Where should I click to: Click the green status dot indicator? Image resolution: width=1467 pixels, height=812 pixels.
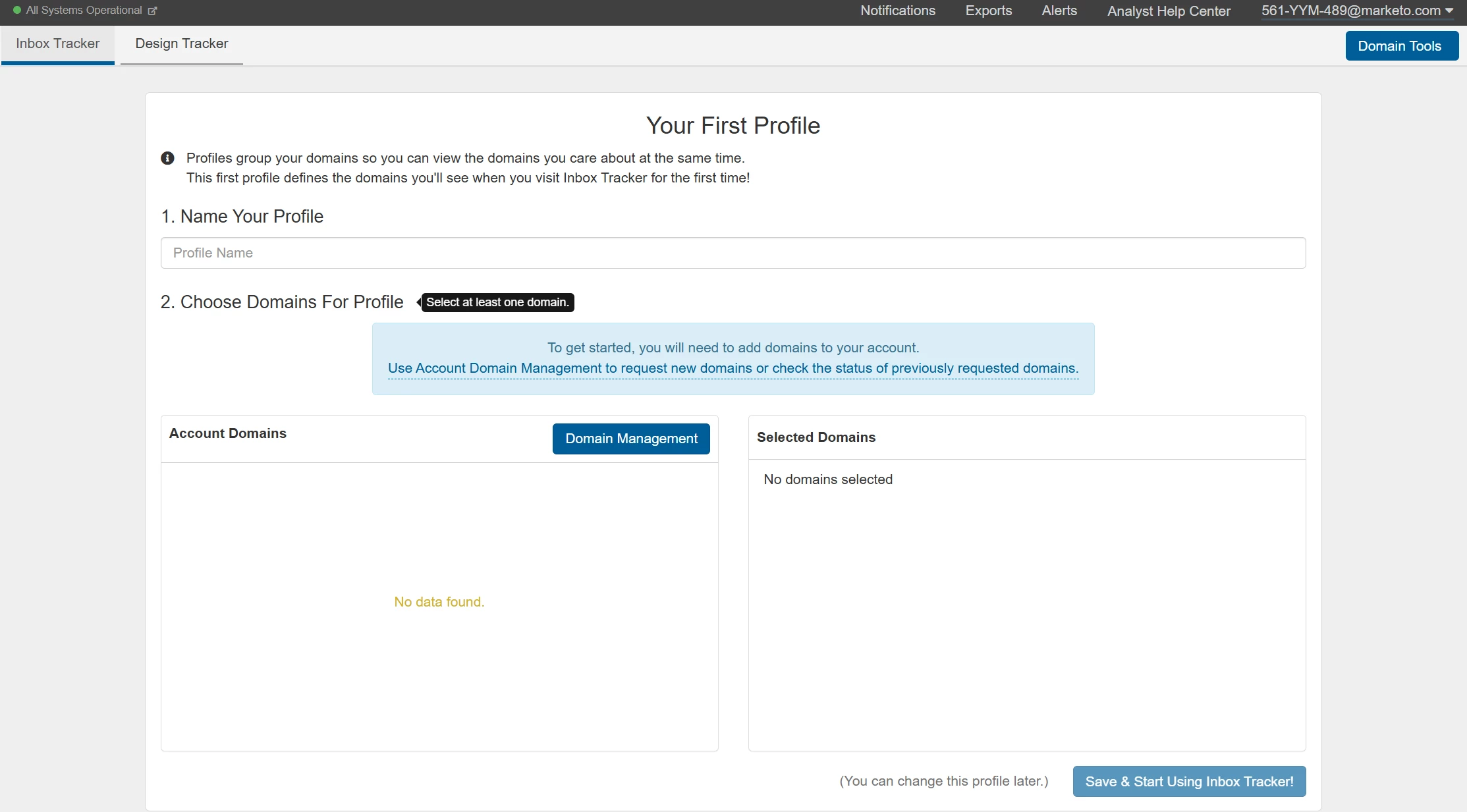tap(17, 11)
